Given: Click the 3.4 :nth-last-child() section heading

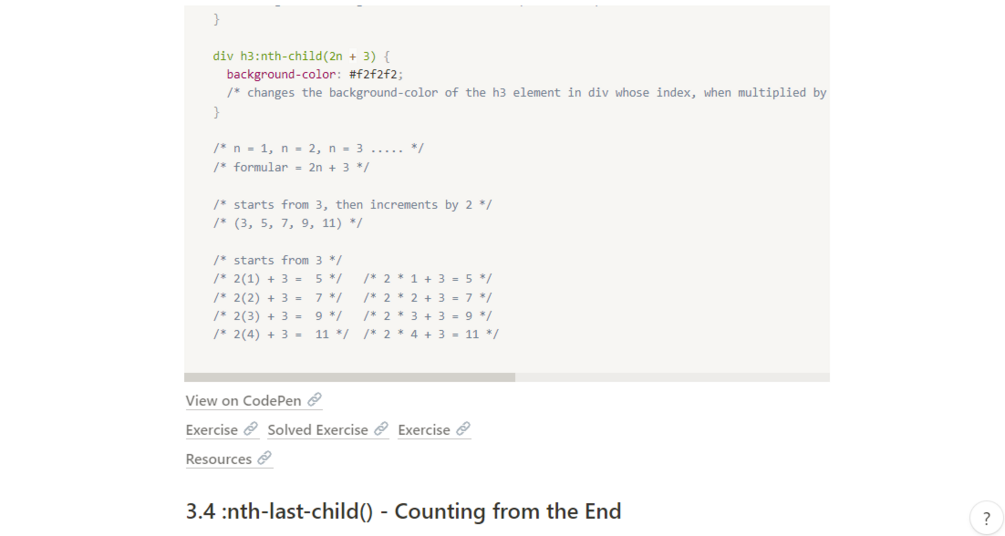Looking at the screenshot, I should pos(403,511).
